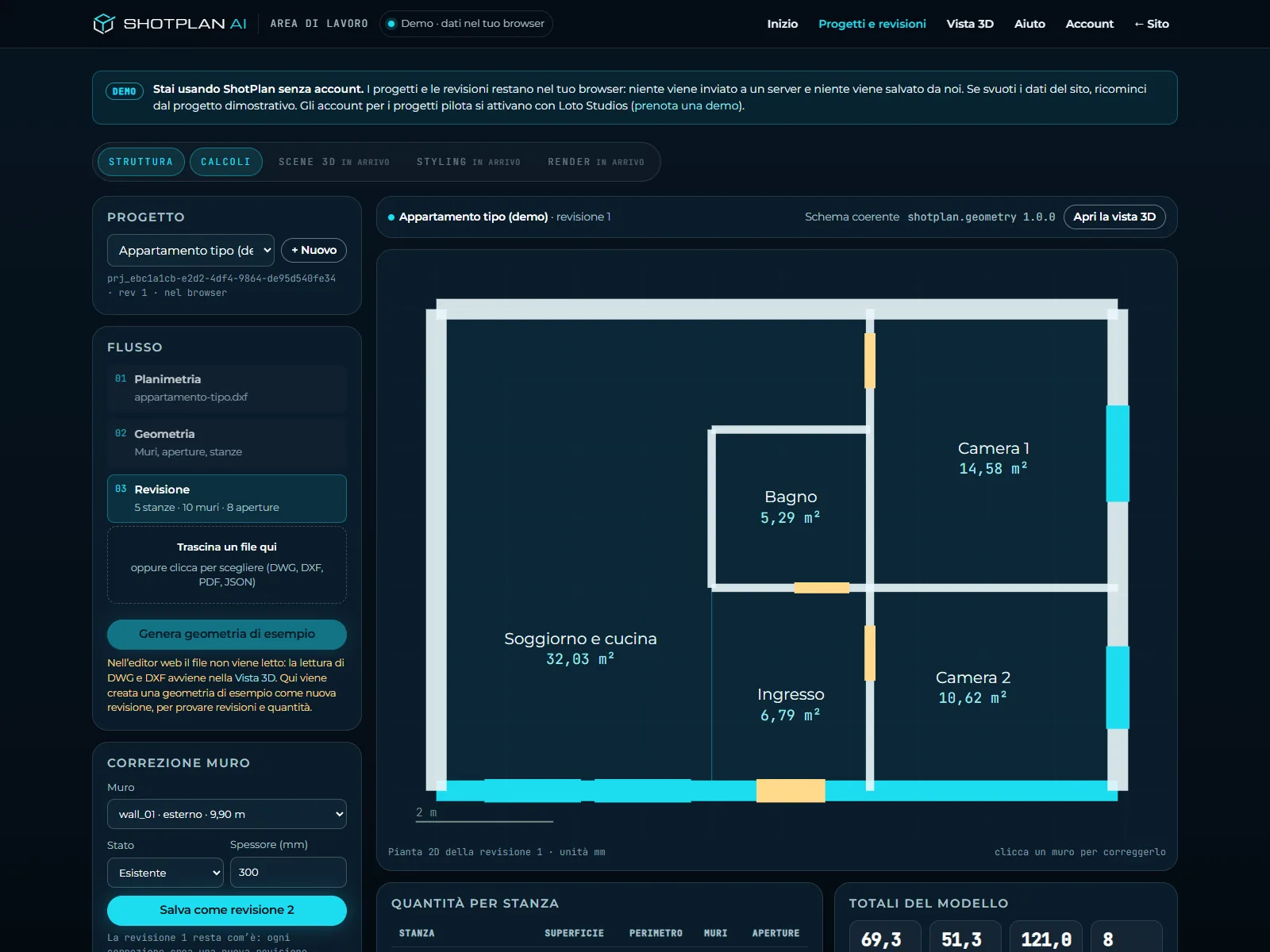
Task: Select the Camera 1 room label
Action: pyautogui.click(x=993, y=458)
